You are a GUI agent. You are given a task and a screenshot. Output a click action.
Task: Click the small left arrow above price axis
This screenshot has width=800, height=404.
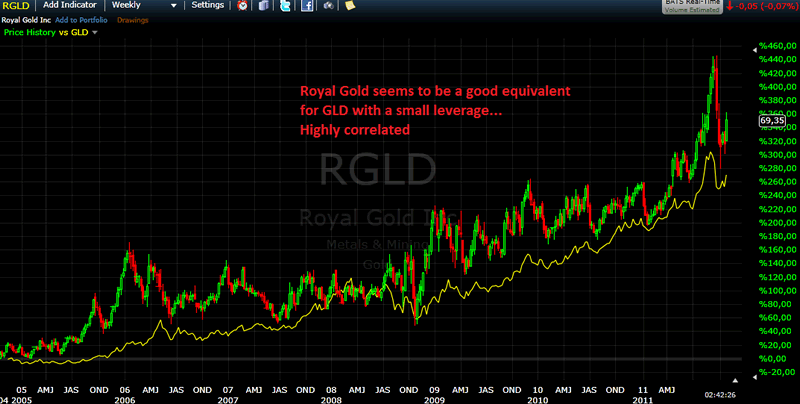tap(755, 50)
